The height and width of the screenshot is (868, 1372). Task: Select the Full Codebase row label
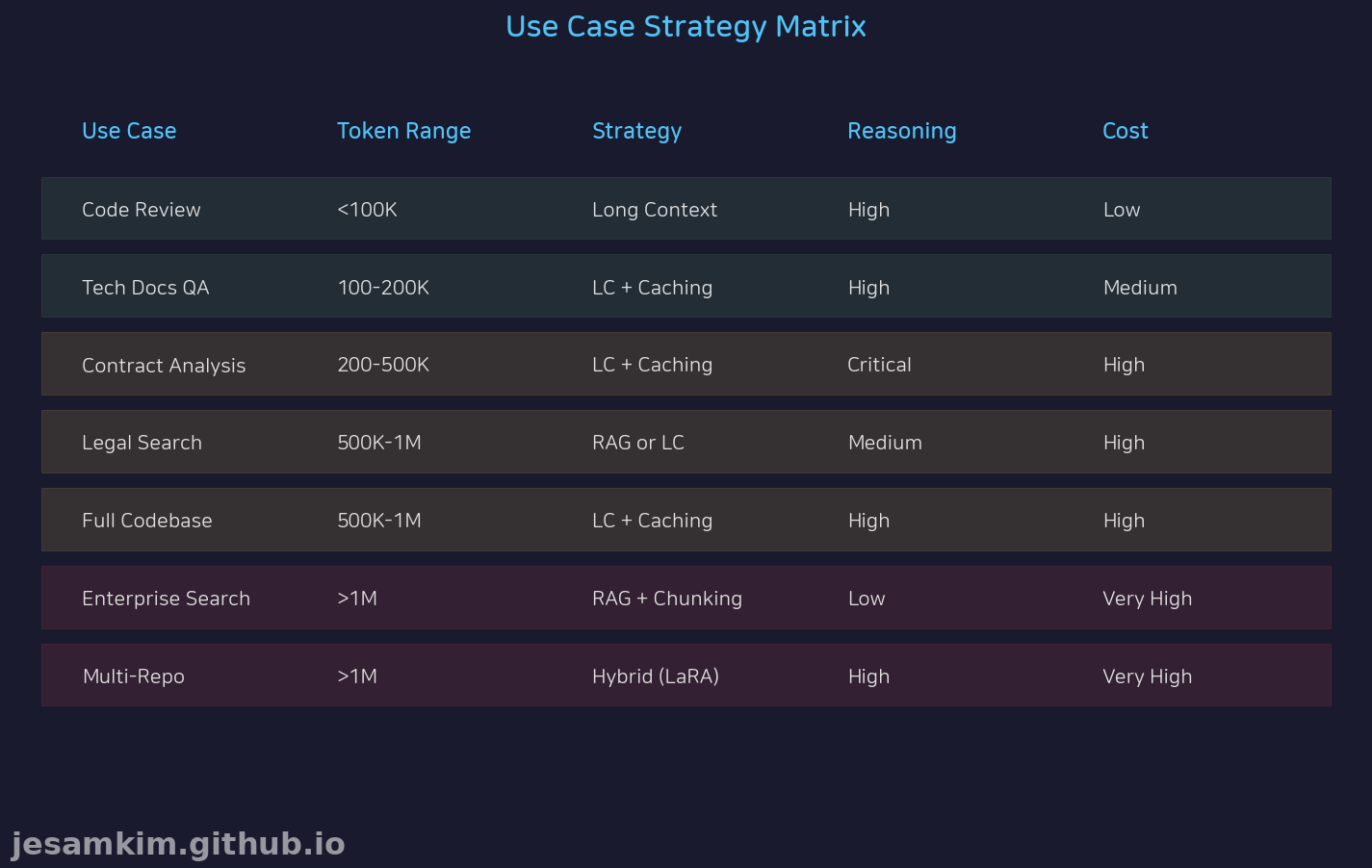point(146,521)
